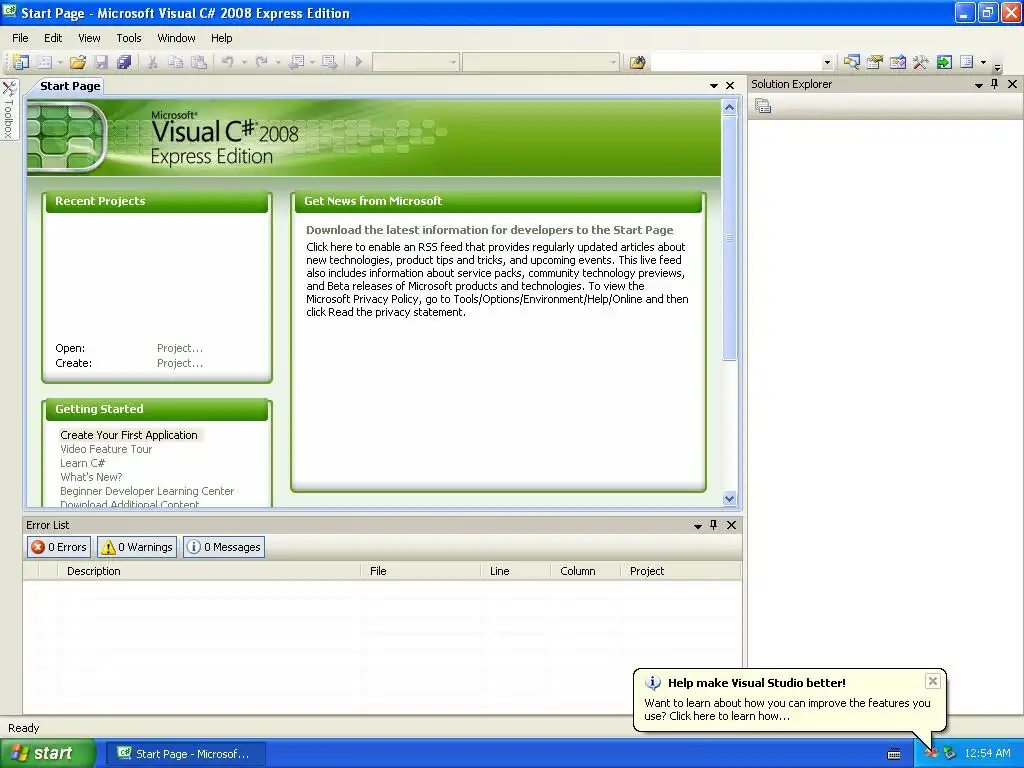The width and height of the screenshot is (1024, 768).
Task: Open the File menu
Action: click(20, 38)
